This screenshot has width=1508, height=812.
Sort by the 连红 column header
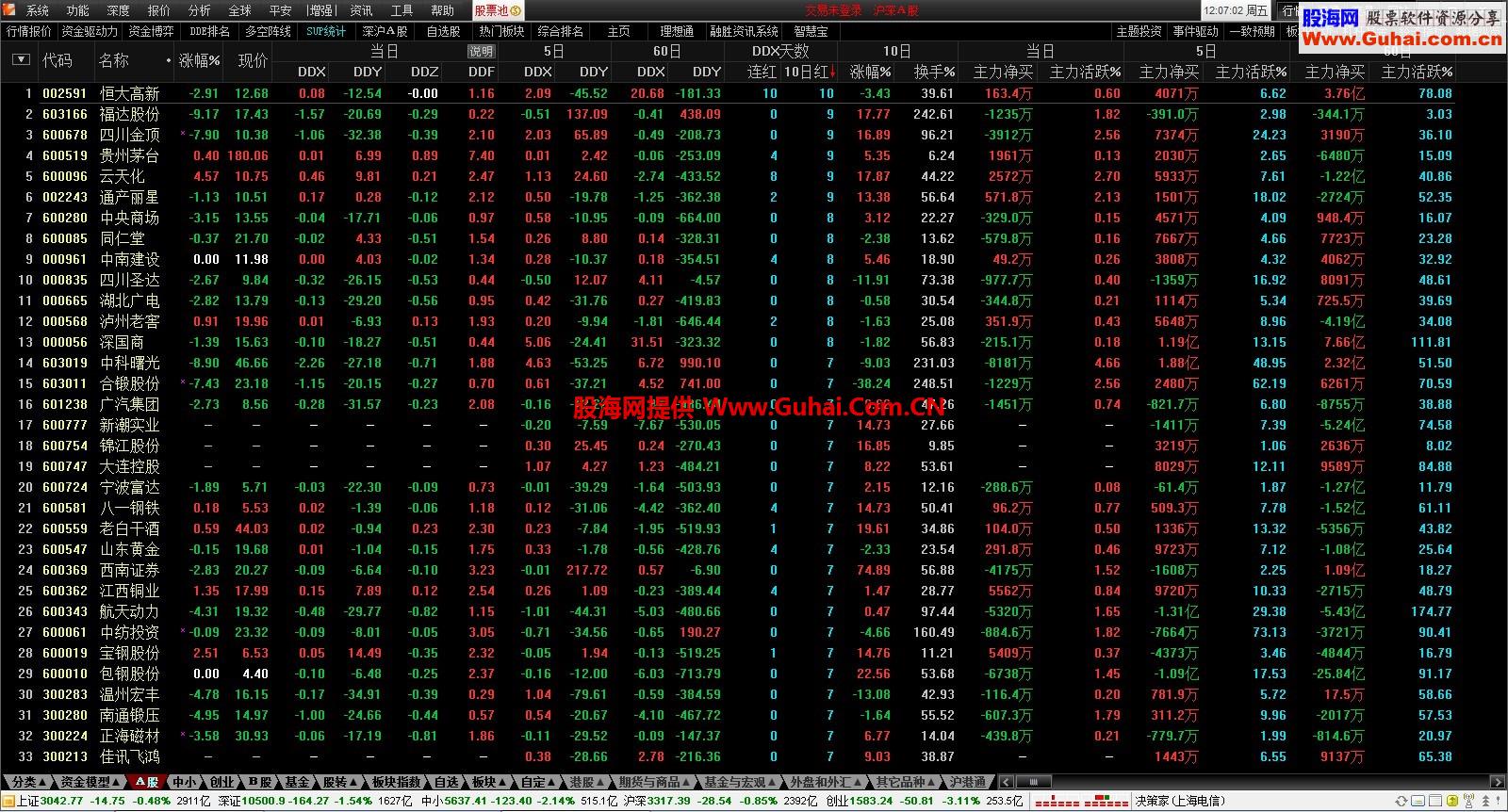click(x=762, y=72)
